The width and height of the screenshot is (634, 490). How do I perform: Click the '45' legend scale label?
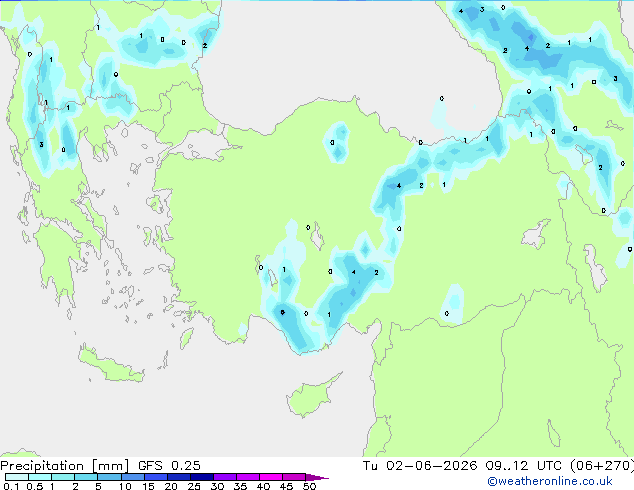click(x=286, y=486)
